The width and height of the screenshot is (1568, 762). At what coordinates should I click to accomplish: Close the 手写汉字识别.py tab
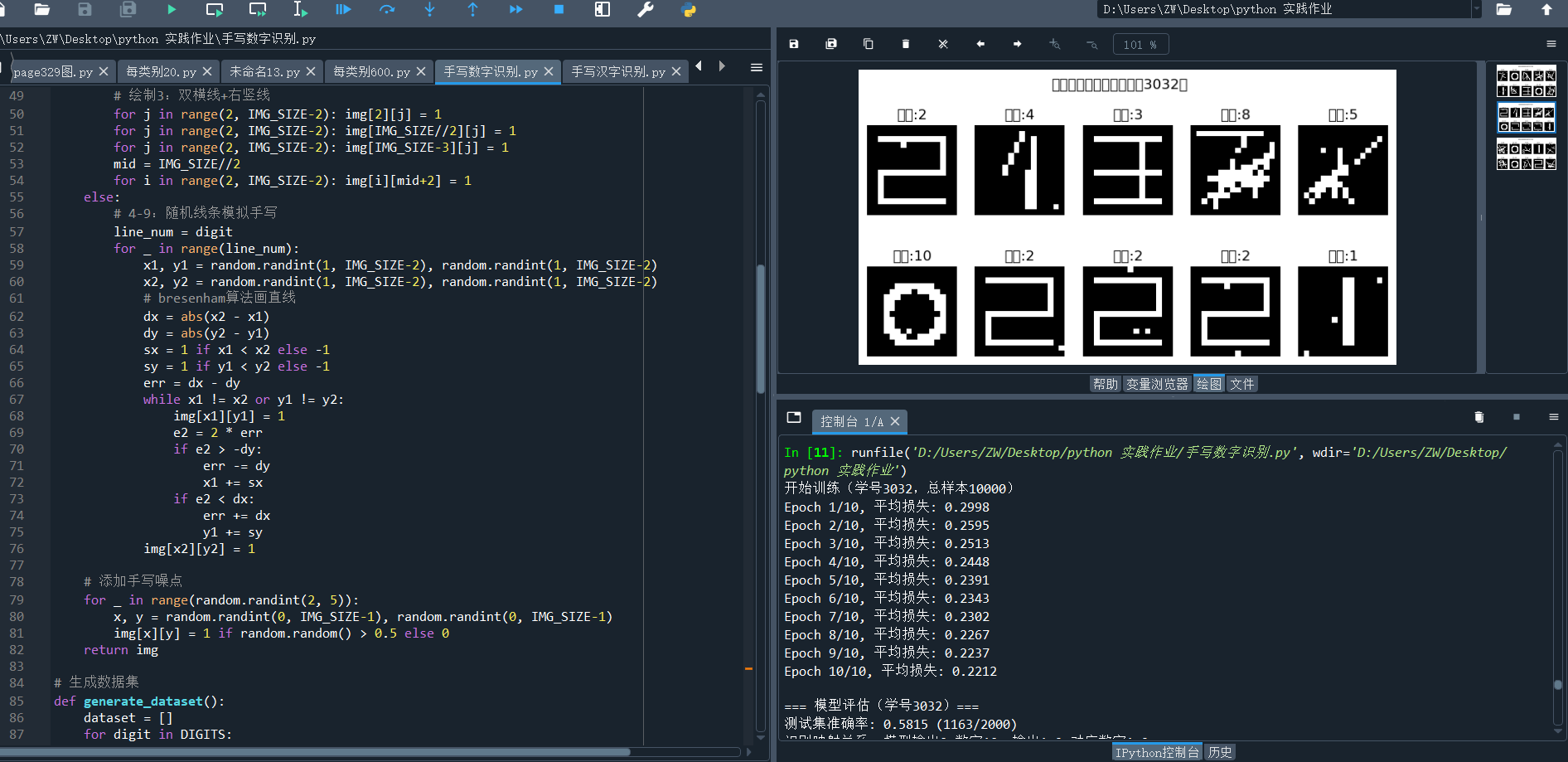pos(676,72)
